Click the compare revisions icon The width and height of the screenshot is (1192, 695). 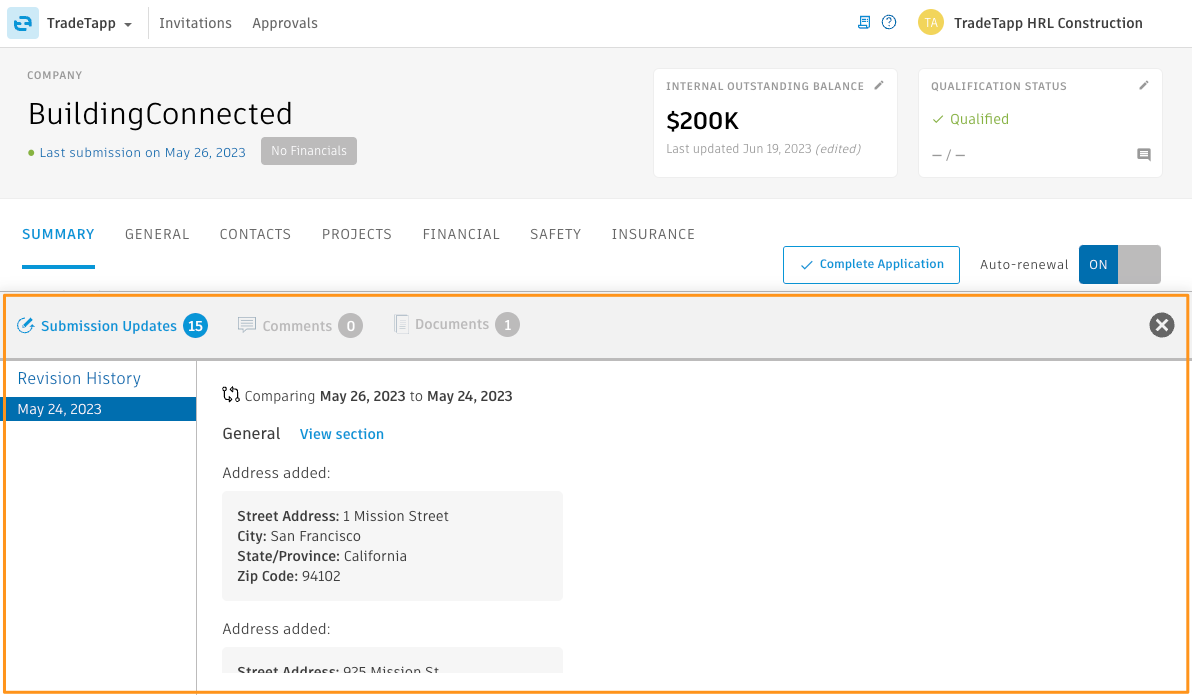[x=231, y=395]
